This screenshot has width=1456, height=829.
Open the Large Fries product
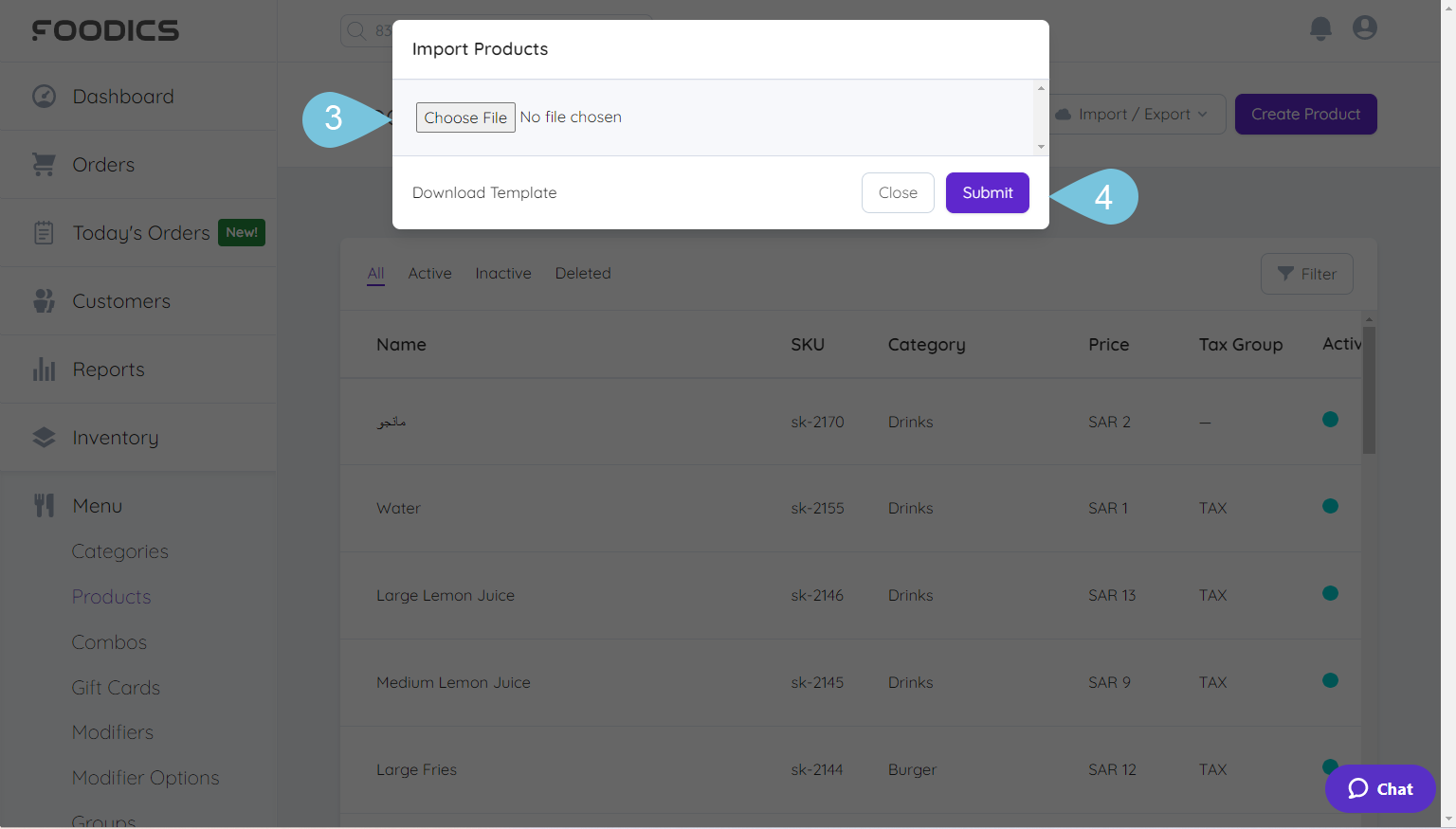pos(416,770)
